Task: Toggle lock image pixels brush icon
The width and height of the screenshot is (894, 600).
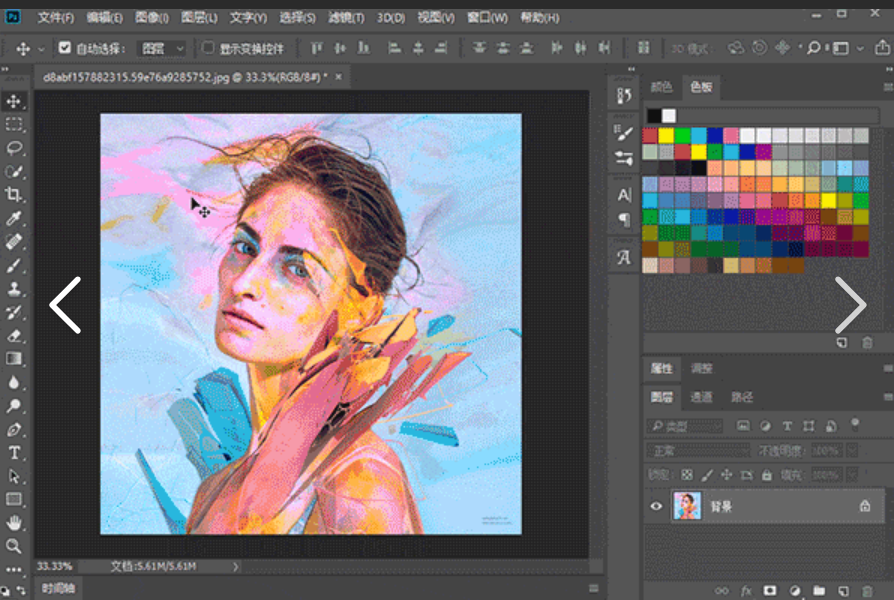Action: pyautogui.click(x=707, y=475)
